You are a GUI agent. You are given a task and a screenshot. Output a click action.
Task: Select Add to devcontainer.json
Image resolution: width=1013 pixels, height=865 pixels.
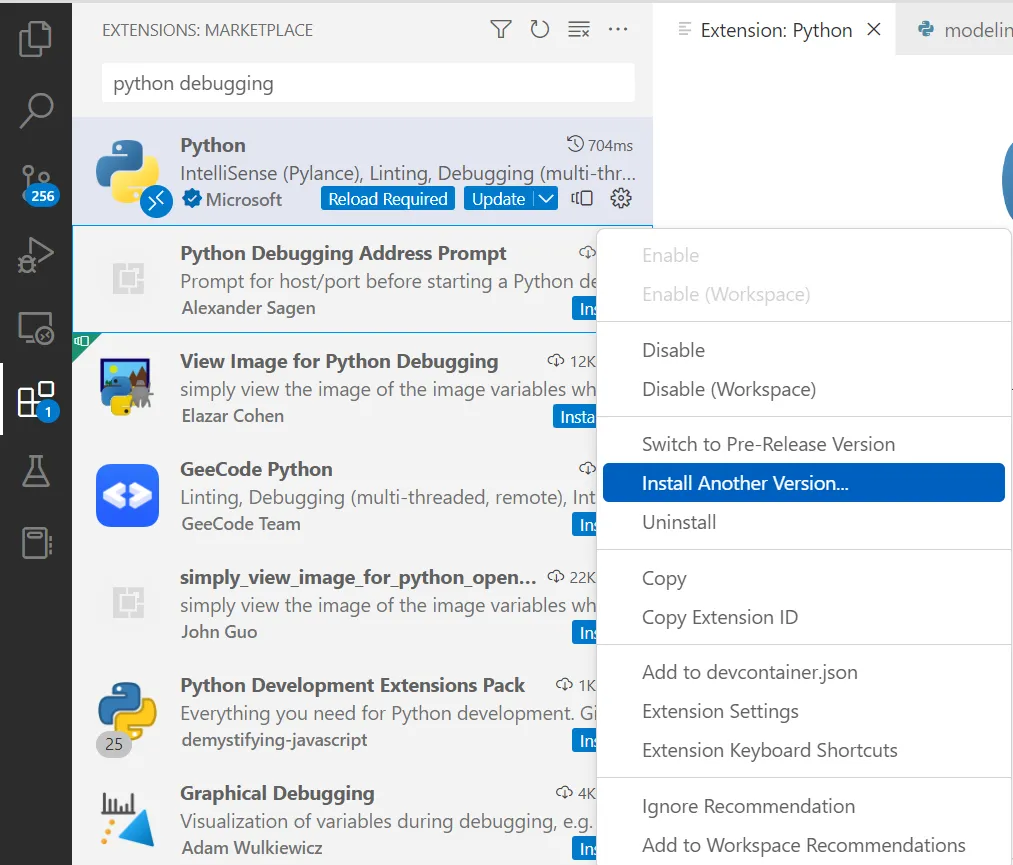804,672
